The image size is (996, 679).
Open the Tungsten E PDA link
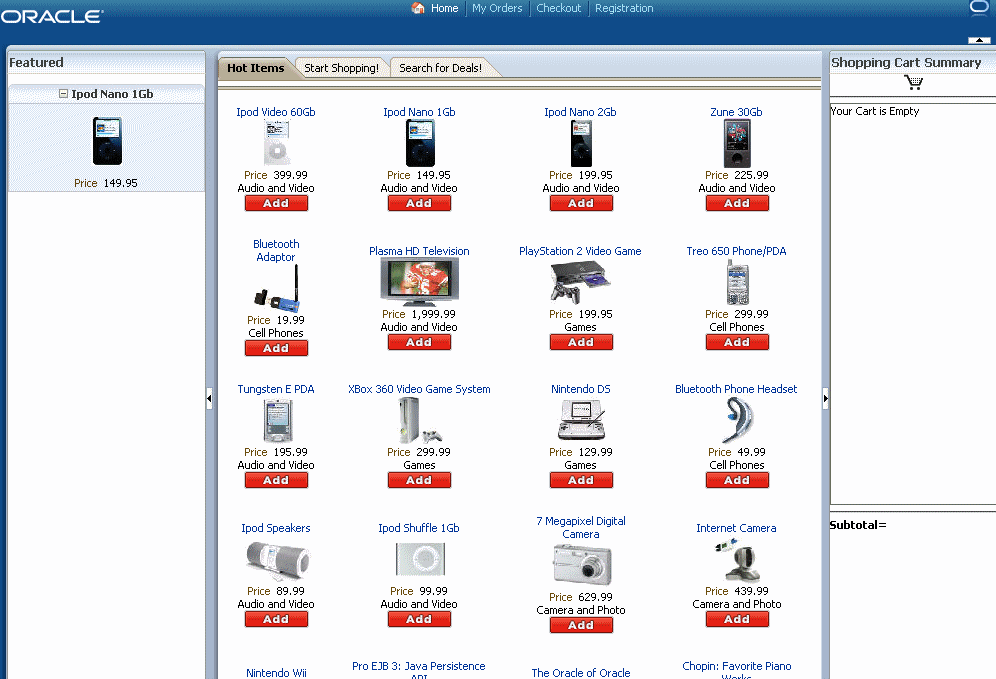pyautogui.click(x=276, y=389)
